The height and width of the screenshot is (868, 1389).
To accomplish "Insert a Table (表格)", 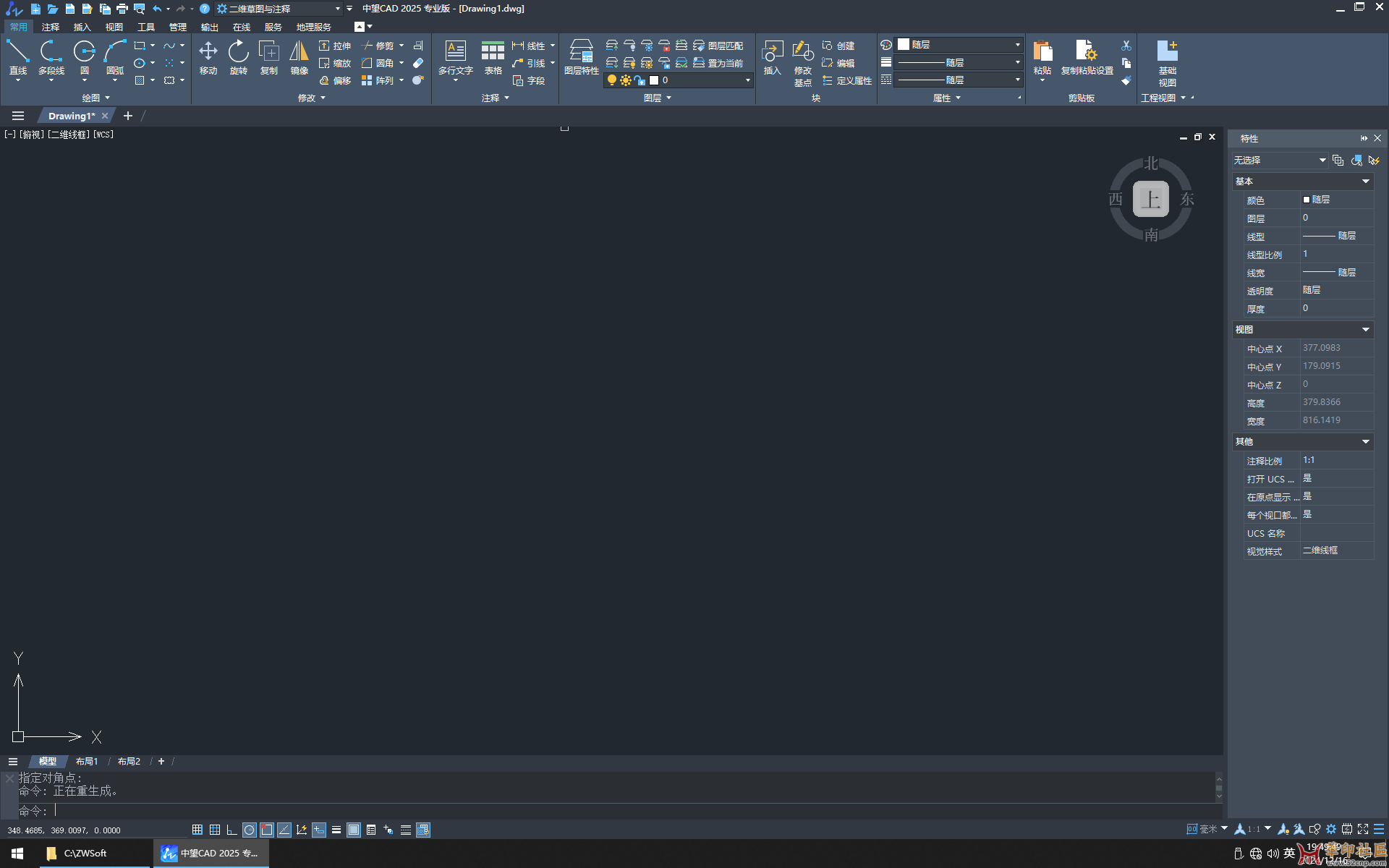I will [x=493, y=57].
